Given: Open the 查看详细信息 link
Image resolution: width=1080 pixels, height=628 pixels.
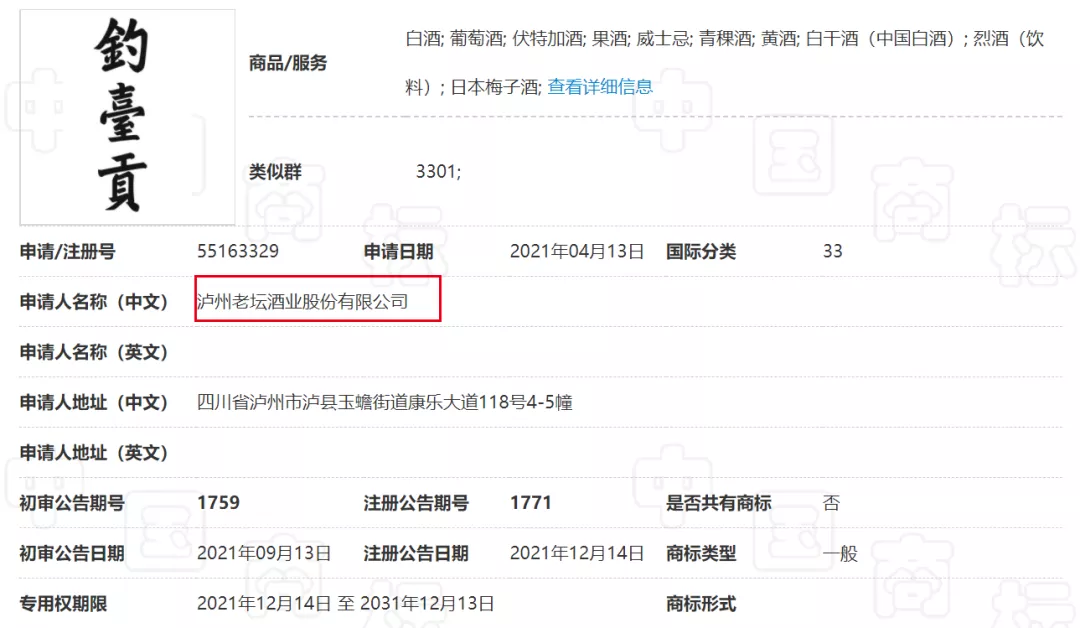Looking at the screenshot, I should [x=599, y=87].
